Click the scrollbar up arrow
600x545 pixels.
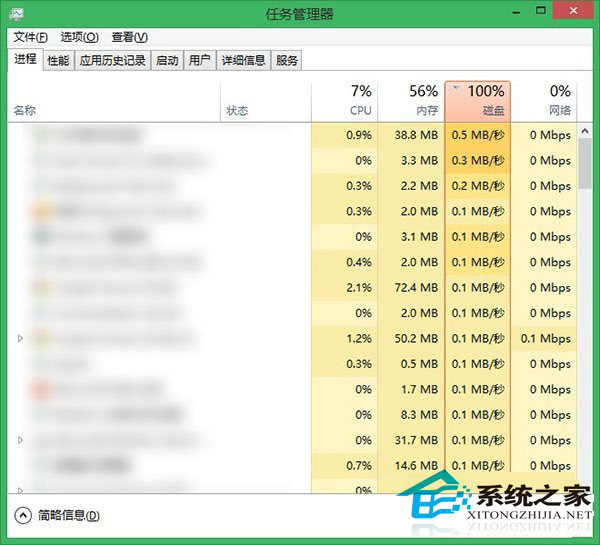coord(585,131)
